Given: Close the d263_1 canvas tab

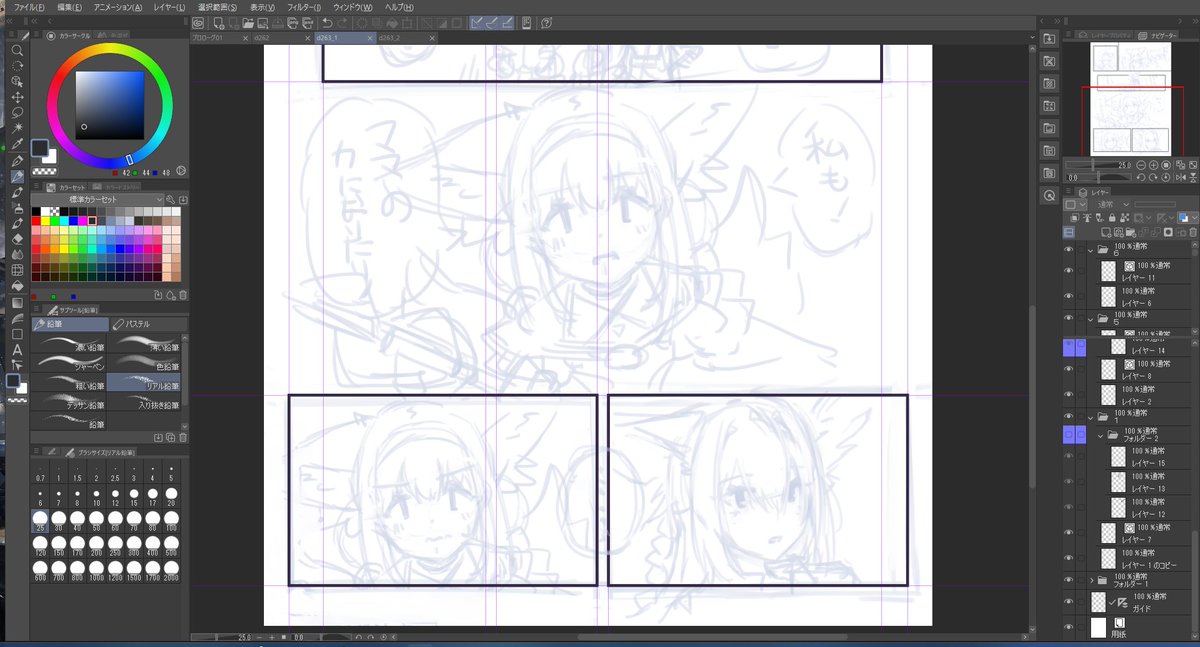Looking at the screenshot, I should (370, 37).
